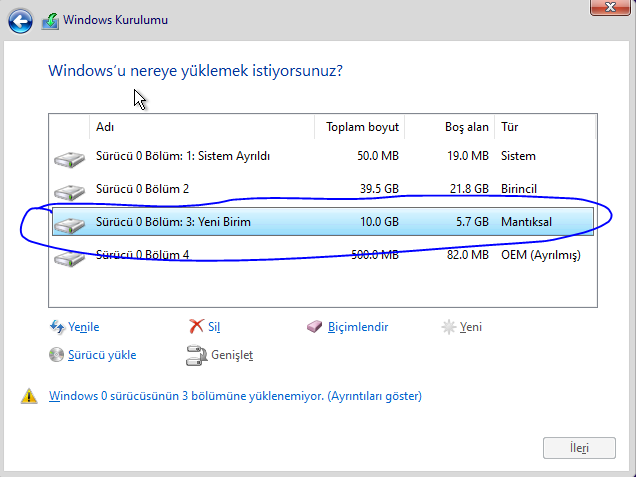Open the Sürücü yükle link
636x477 pixels.
(102, 355)
